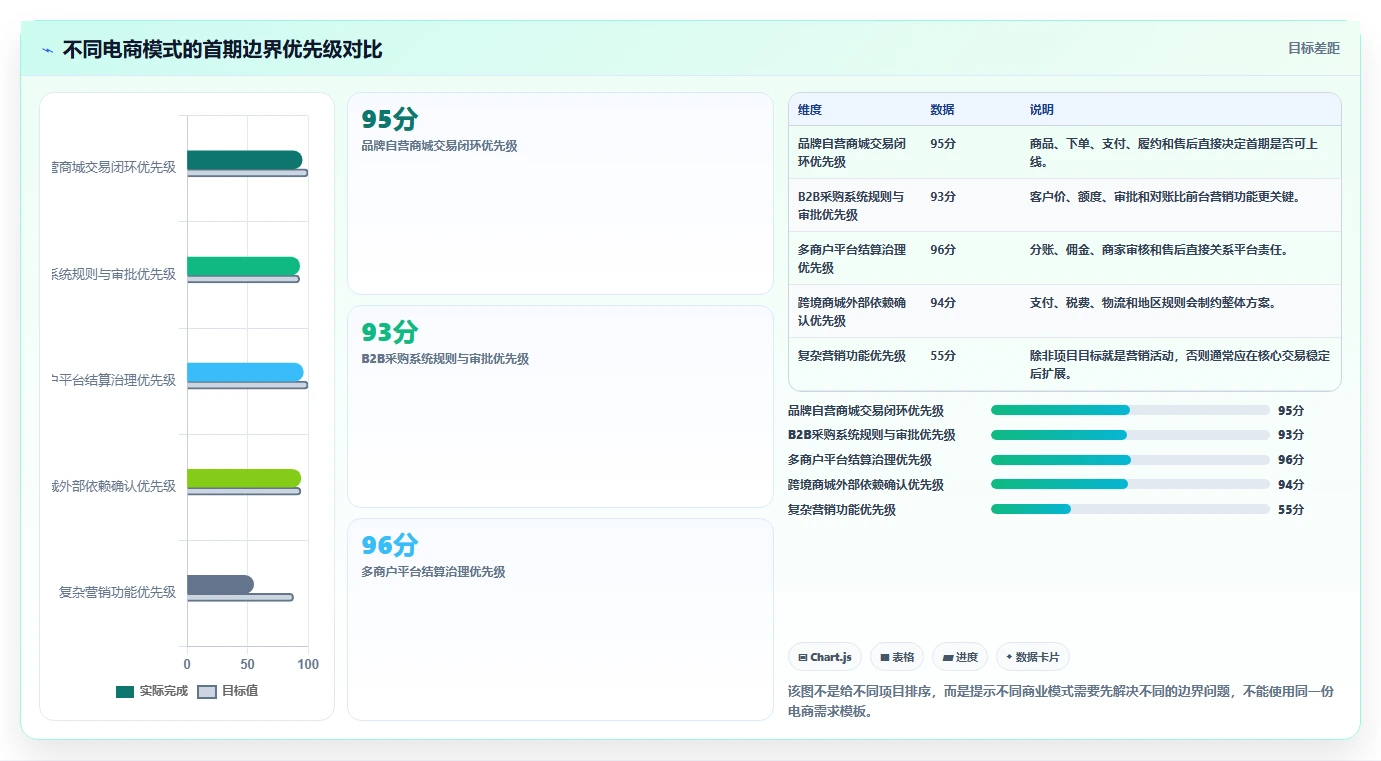This screenshot has height=761, width=1381.
Task: Click the footer note starting 该图不是给不同项目排序
Action: (1061, 702)
